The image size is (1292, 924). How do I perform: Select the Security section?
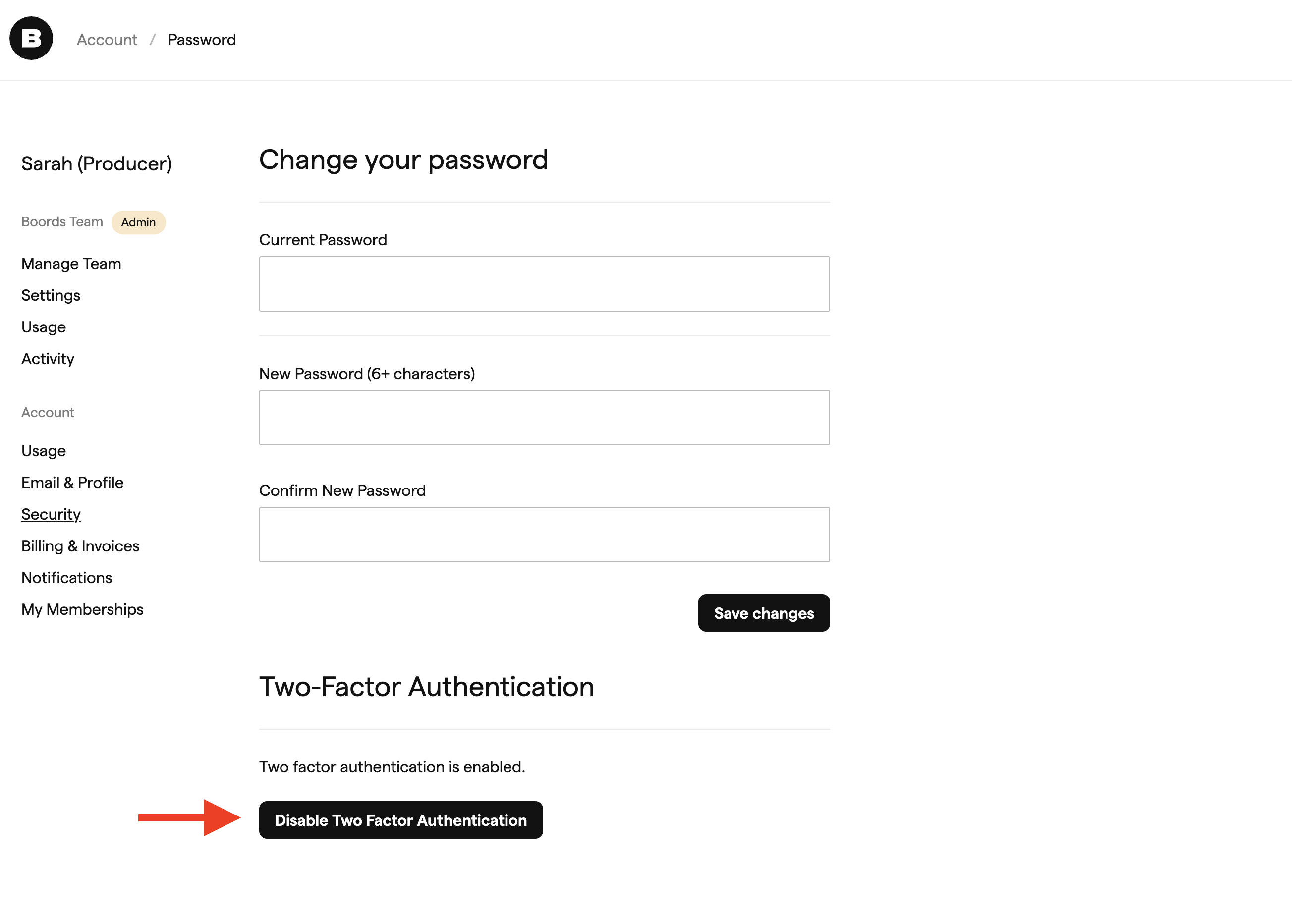(51, 514)
